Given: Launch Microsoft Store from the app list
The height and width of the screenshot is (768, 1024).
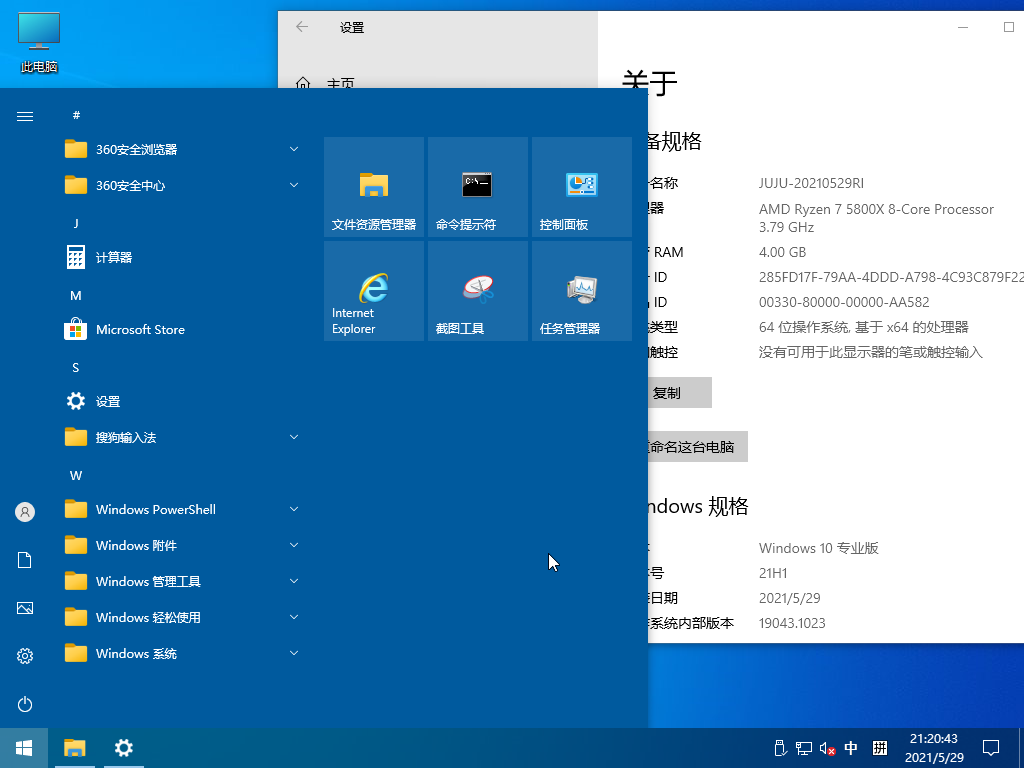Looking at the screenshot, I should (182, 330).
